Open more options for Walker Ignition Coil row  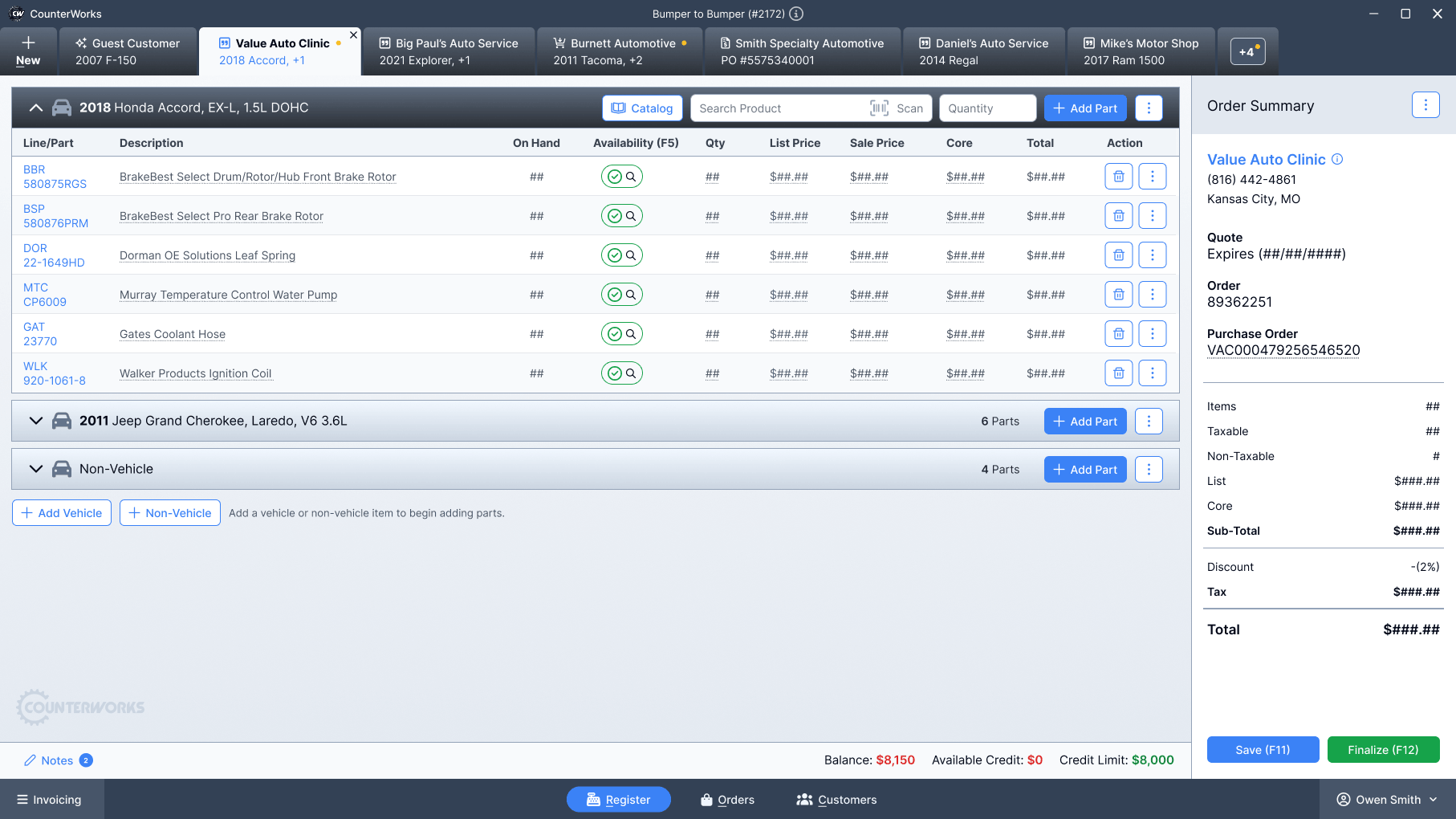coord(1152,373)
